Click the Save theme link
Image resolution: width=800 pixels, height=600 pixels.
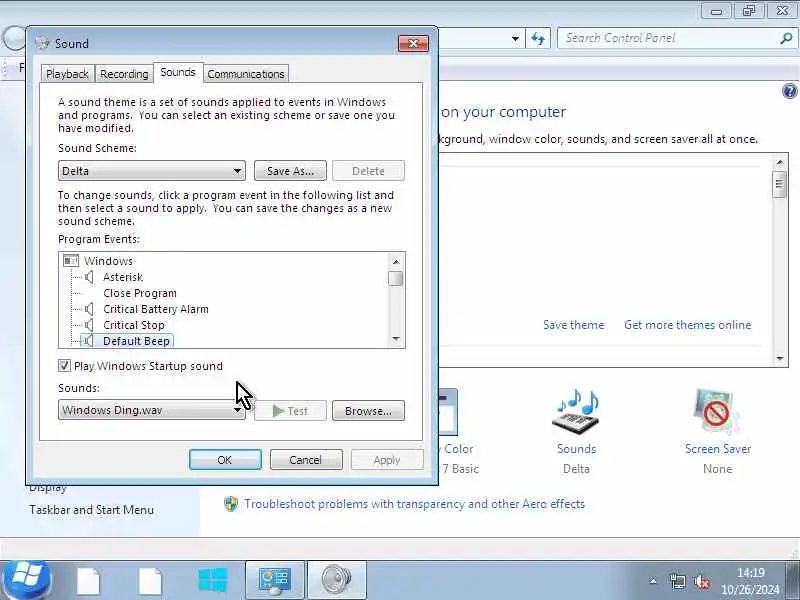573,325
